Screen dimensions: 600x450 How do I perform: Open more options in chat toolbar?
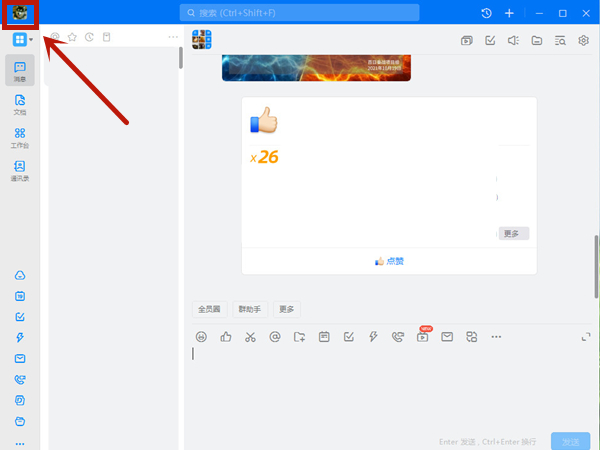click(x=495, y=337)
